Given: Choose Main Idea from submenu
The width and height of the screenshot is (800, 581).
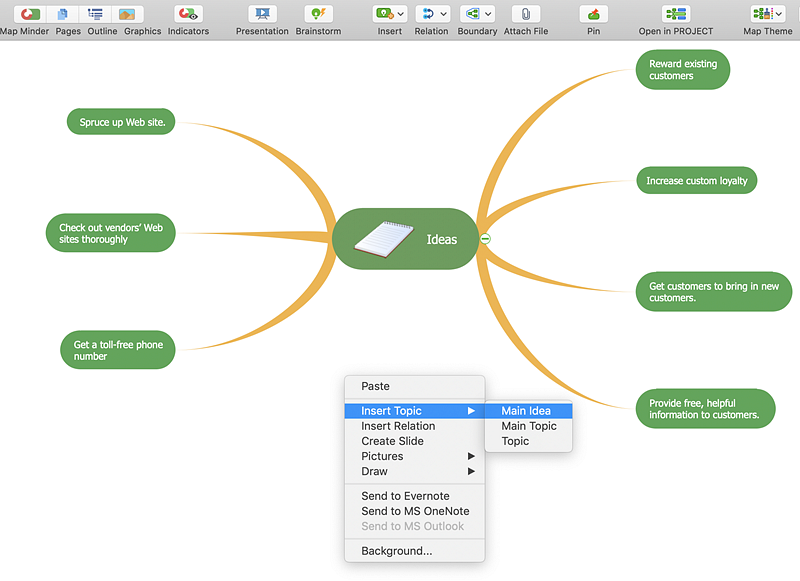Looking at the screenshot, I should (x=526, y=411).
